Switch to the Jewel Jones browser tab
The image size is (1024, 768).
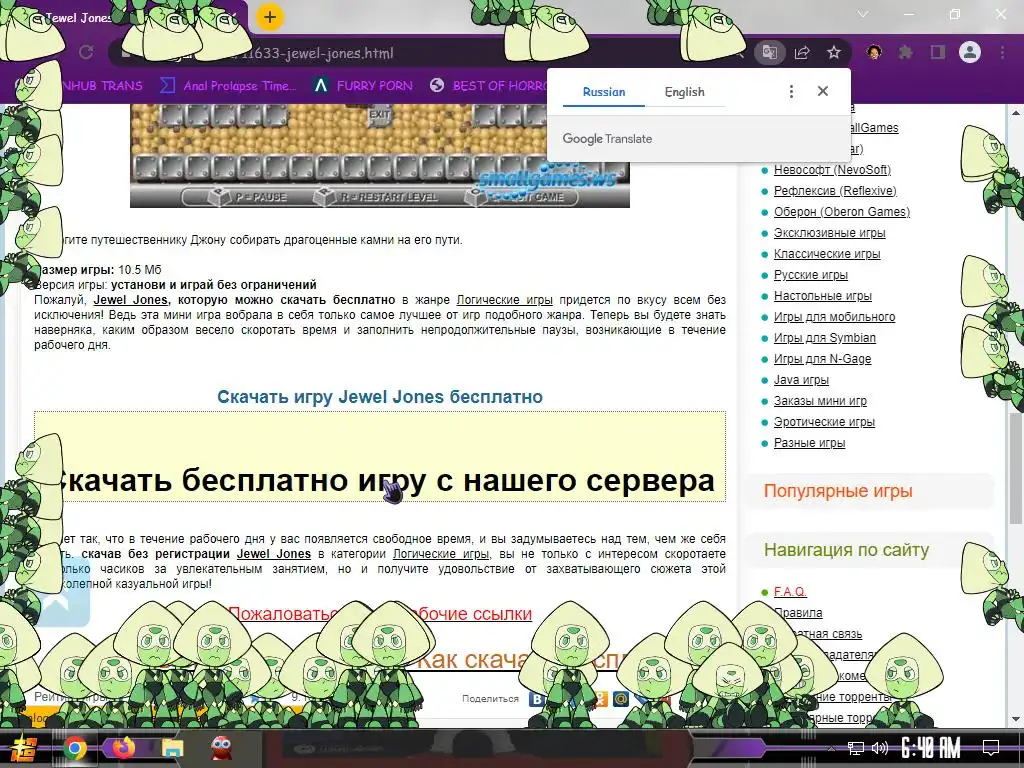(x=124, y=18)
